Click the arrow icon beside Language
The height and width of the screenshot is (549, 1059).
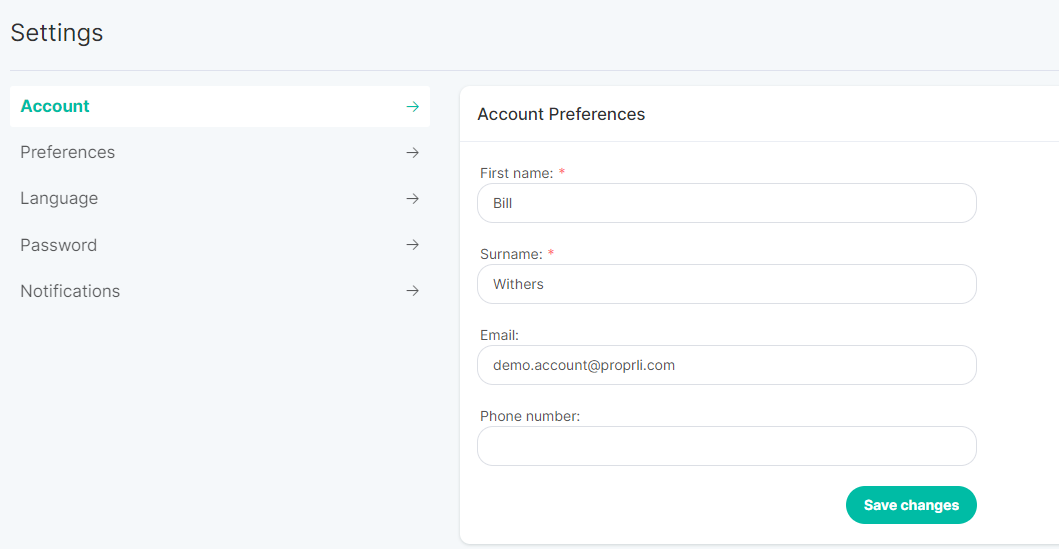coord(413,199)
